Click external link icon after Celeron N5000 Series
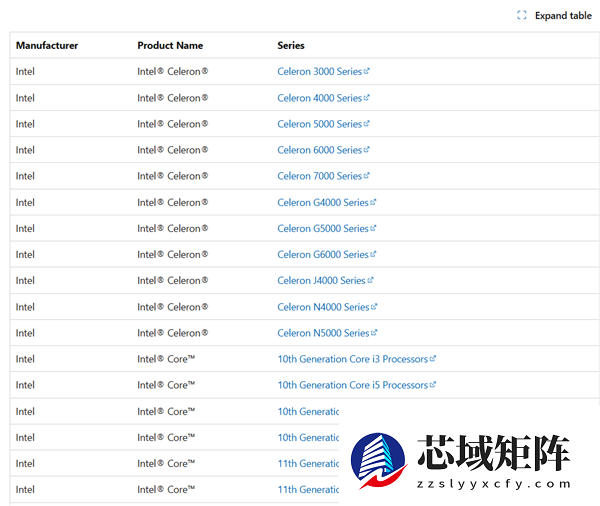Viewport: 600px width, 506px height. tap(374, 333)
